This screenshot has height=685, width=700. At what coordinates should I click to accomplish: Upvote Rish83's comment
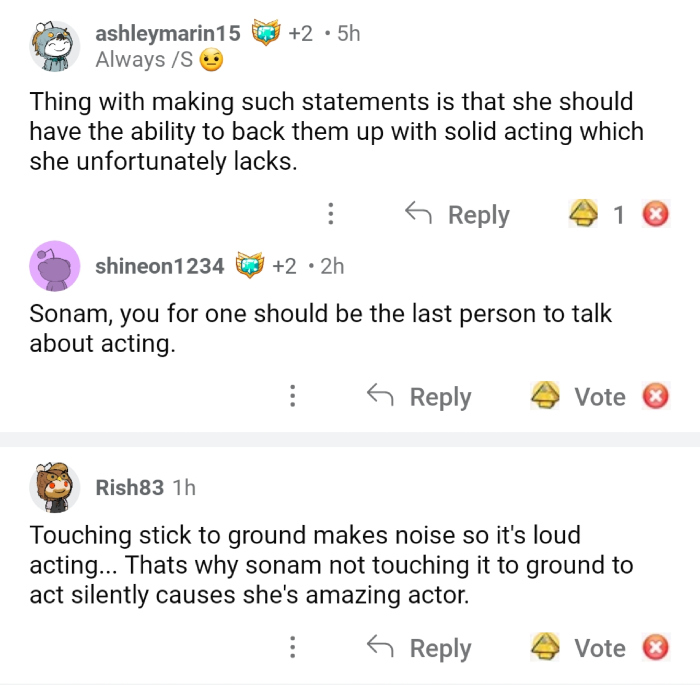[545, 648]
